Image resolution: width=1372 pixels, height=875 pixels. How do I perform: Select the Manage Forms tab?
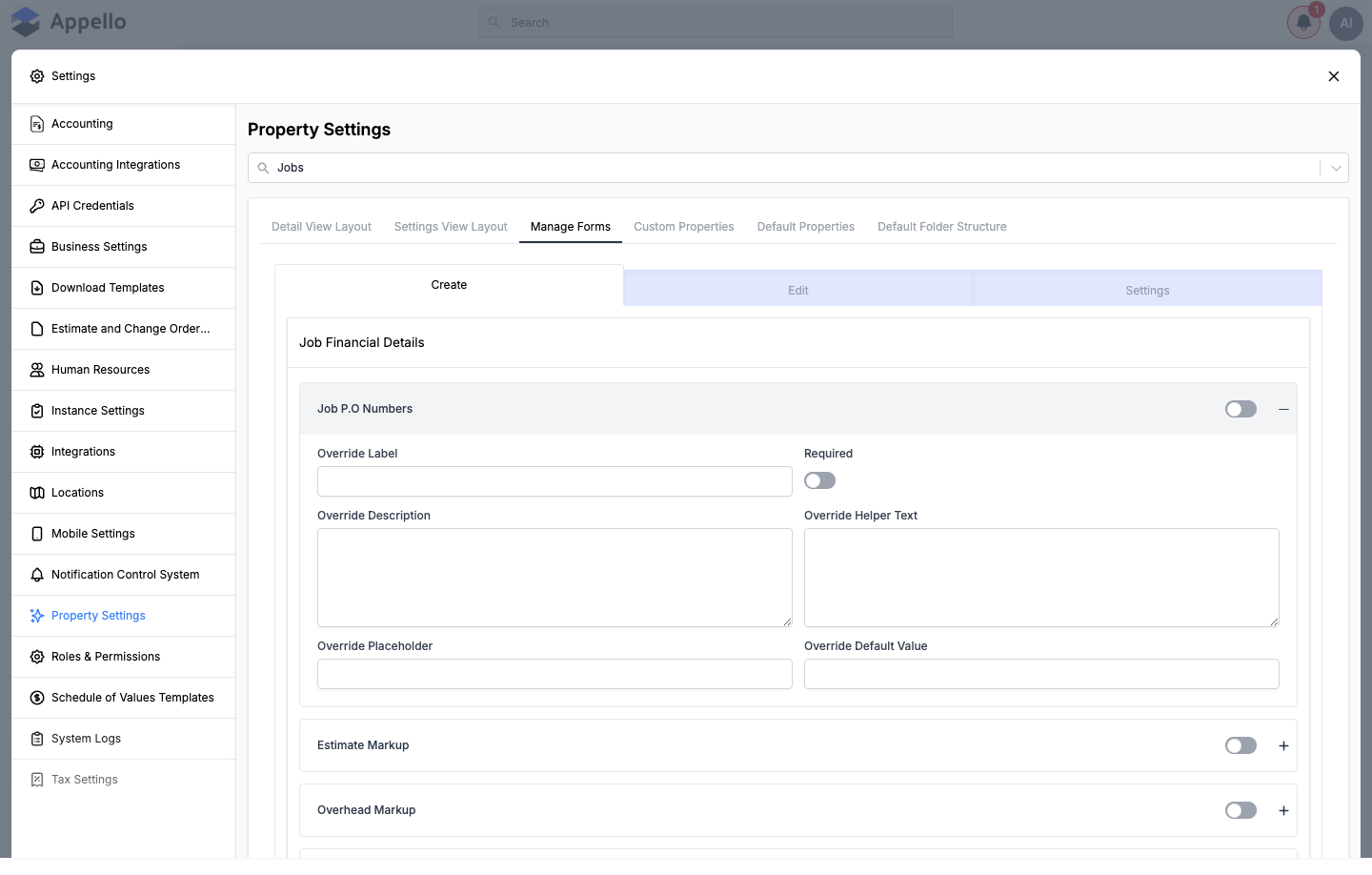(x=571, y=227)
